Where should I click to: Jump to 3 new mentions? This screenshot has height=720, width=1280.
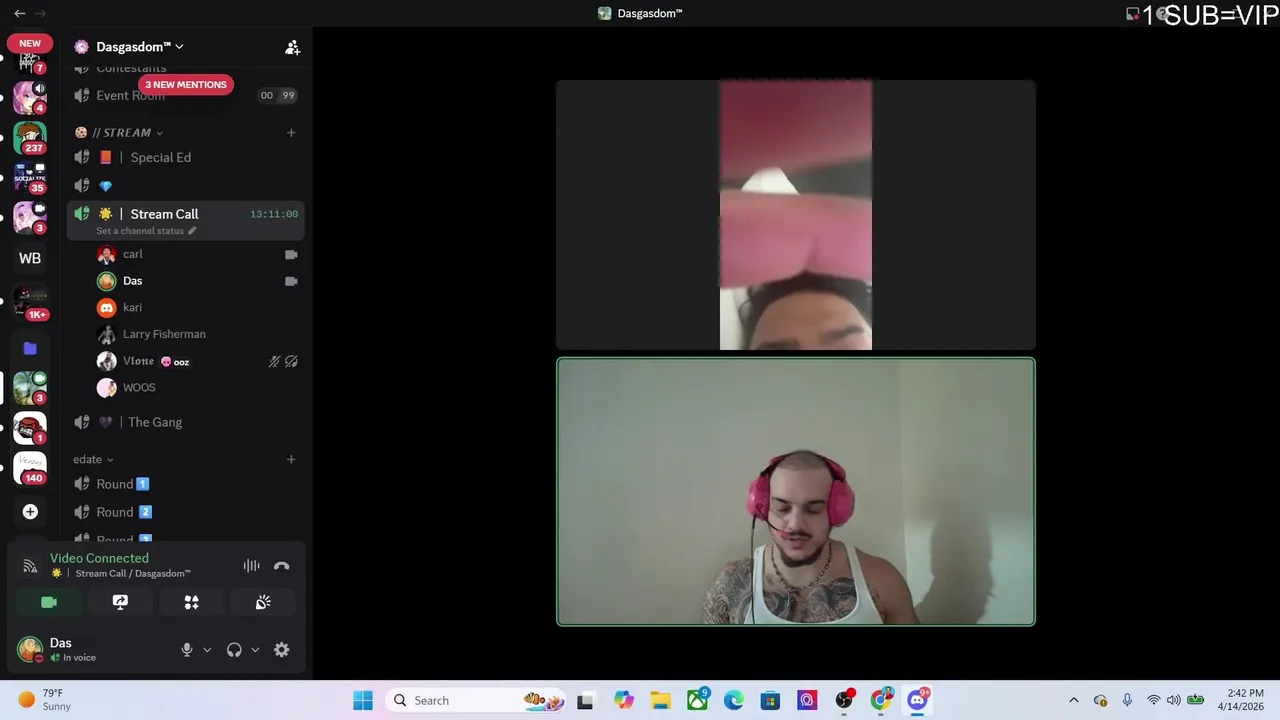[x=186, y=85]
